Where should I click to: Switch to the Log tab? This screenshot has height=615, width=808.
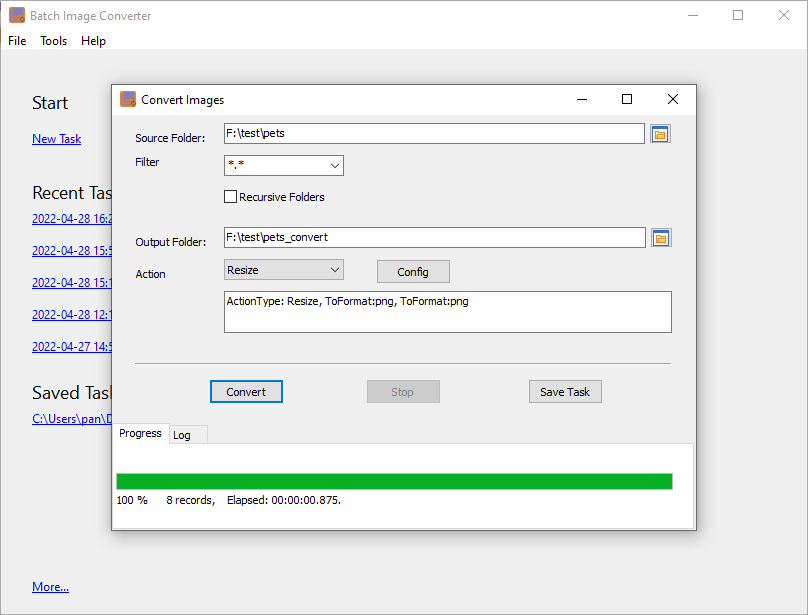pos(184,434)
